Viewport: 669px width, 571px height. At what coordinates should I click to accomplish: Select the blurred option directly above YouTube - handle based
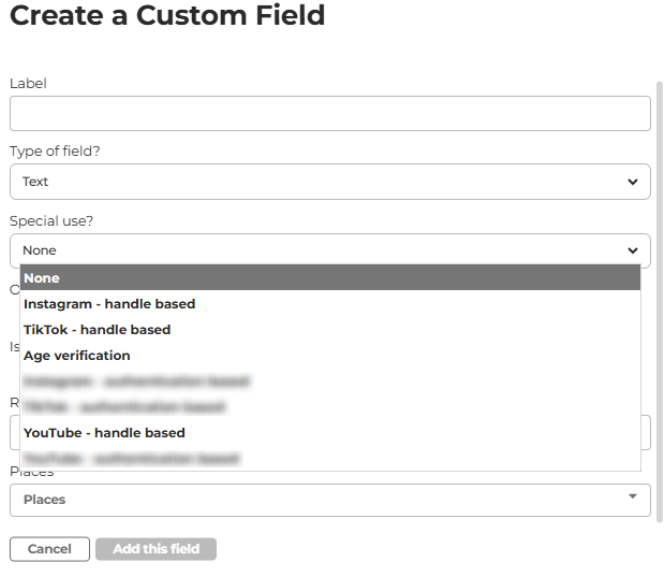124,407
